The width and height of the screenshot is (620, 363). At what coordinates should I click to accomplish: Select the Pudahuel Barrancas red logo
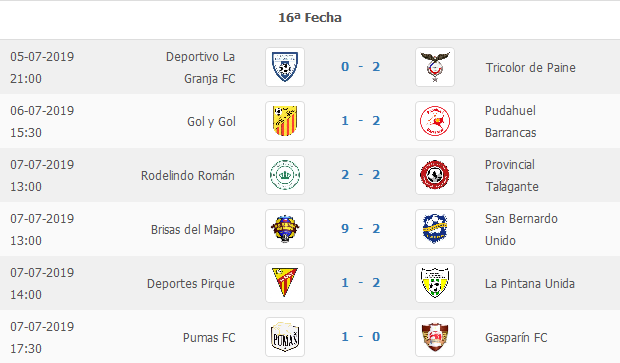tap(435, 121)
